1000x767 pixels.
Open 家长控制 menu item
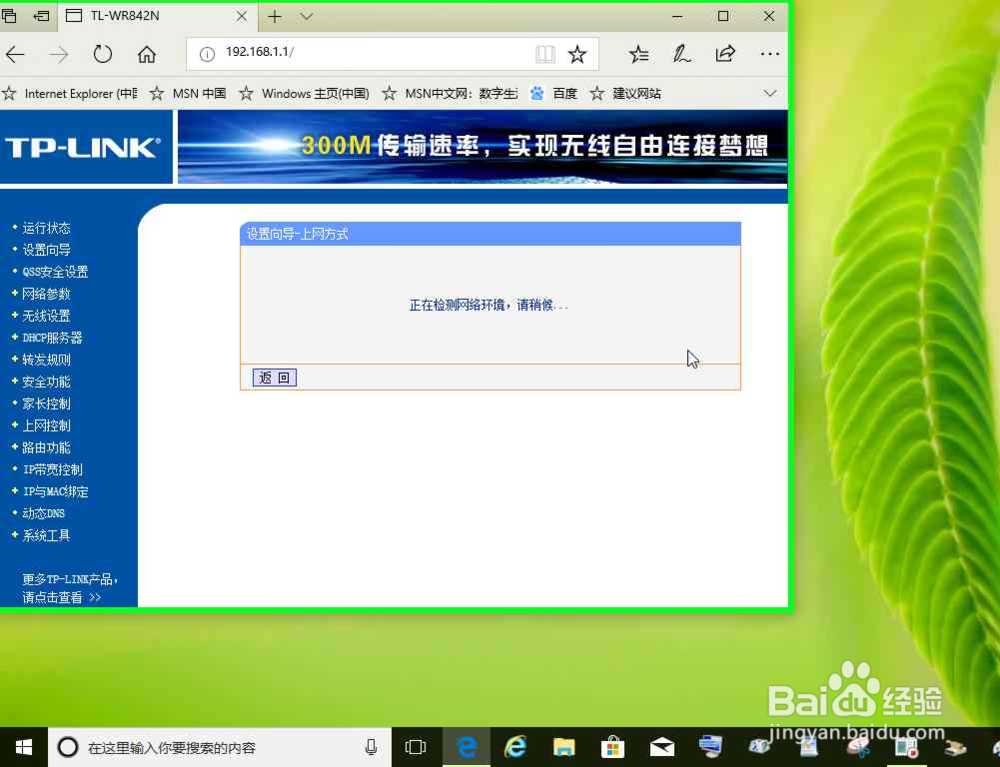pyautogui.click(x=46, y=404)
